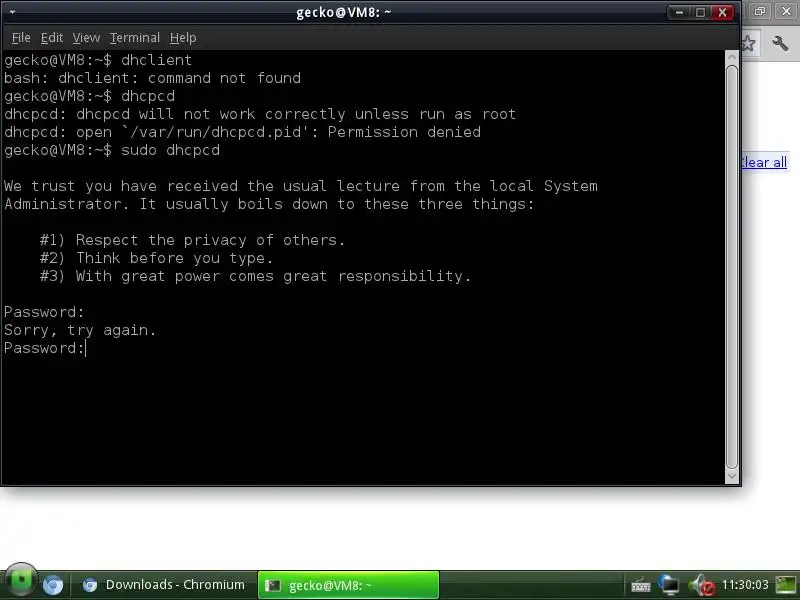Click '#1) Respect the privacy of others.' line
Image resolution: width=800 pixels, height=600 pixels.
pos(192,240)
